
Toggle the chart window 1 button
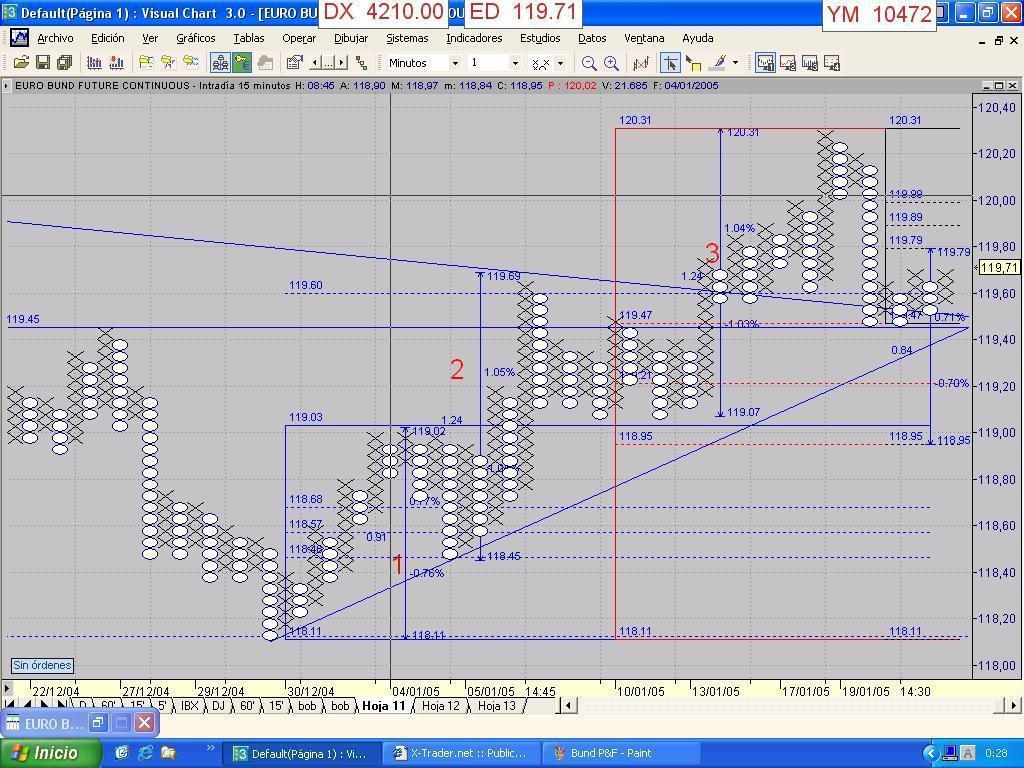pos(766,63)
